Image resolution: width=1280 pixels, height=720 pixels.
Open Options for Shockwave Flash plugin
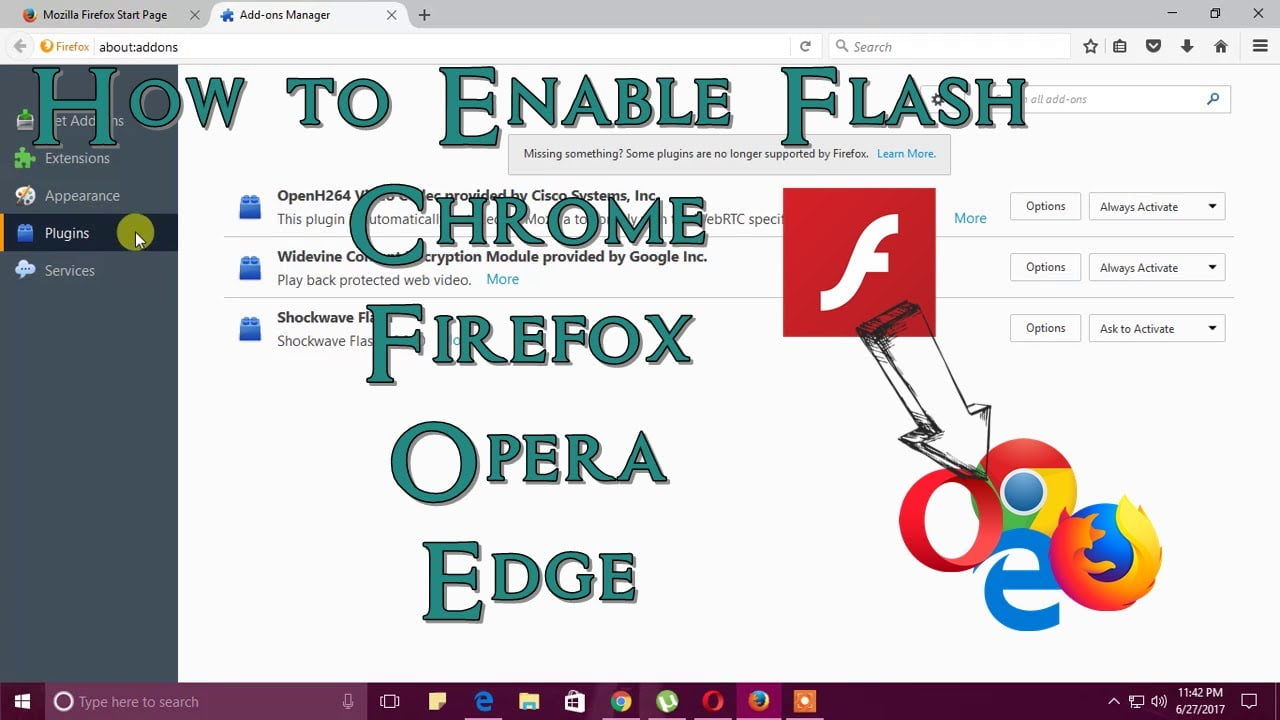pyautogui.click(x=1045, y=328)
